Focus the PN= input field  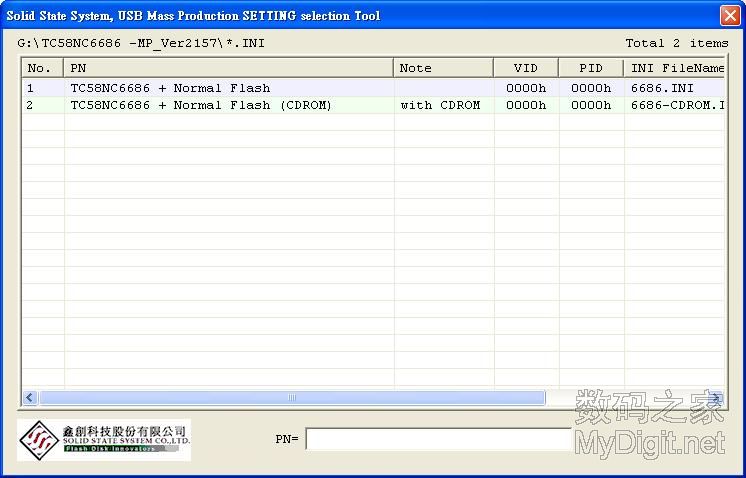[x=438, y=439]
